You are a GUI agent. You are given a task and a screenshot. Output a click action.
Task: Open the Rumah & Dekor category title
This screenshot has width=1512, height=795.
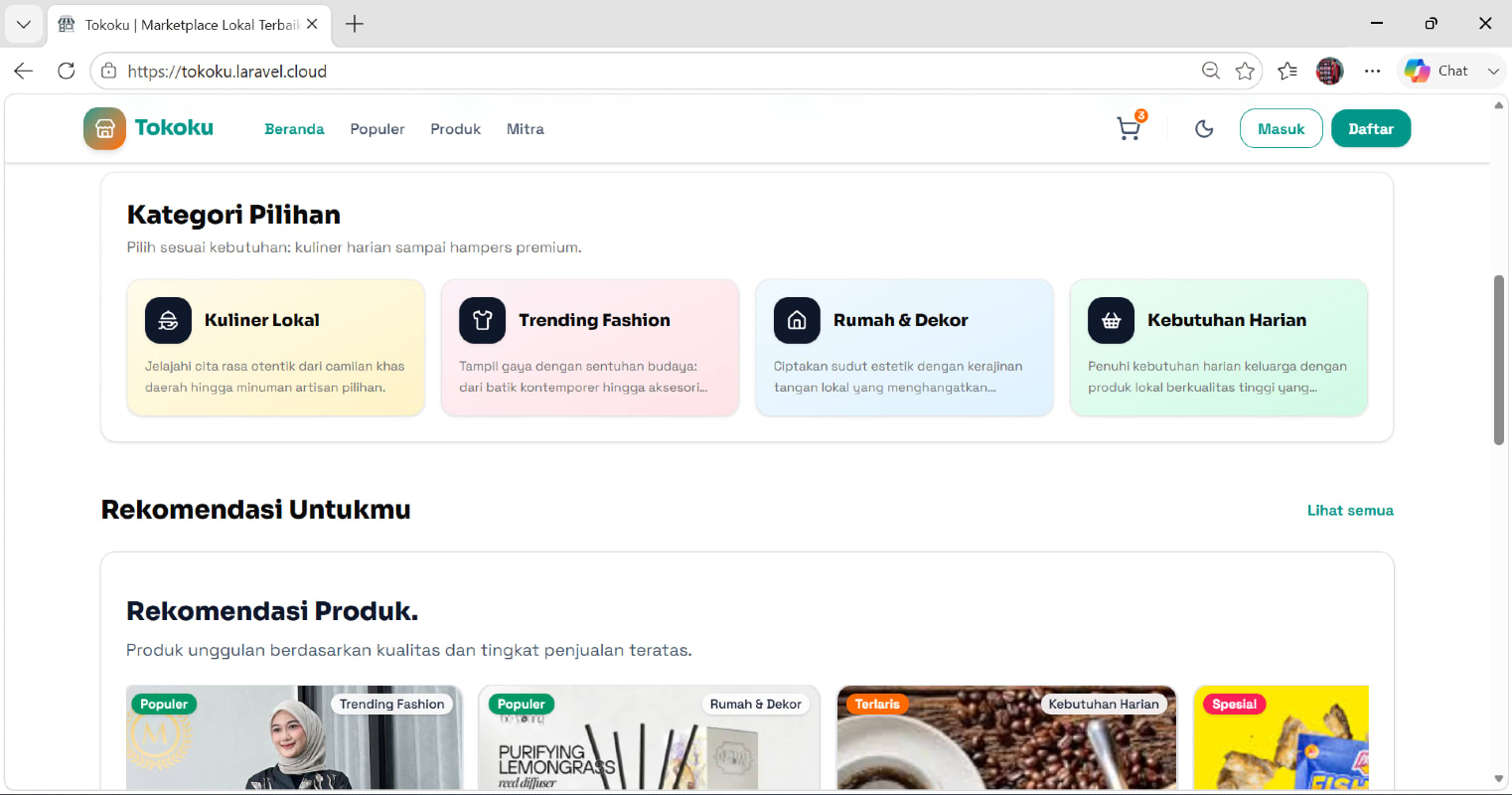click(x=901, y=320)
